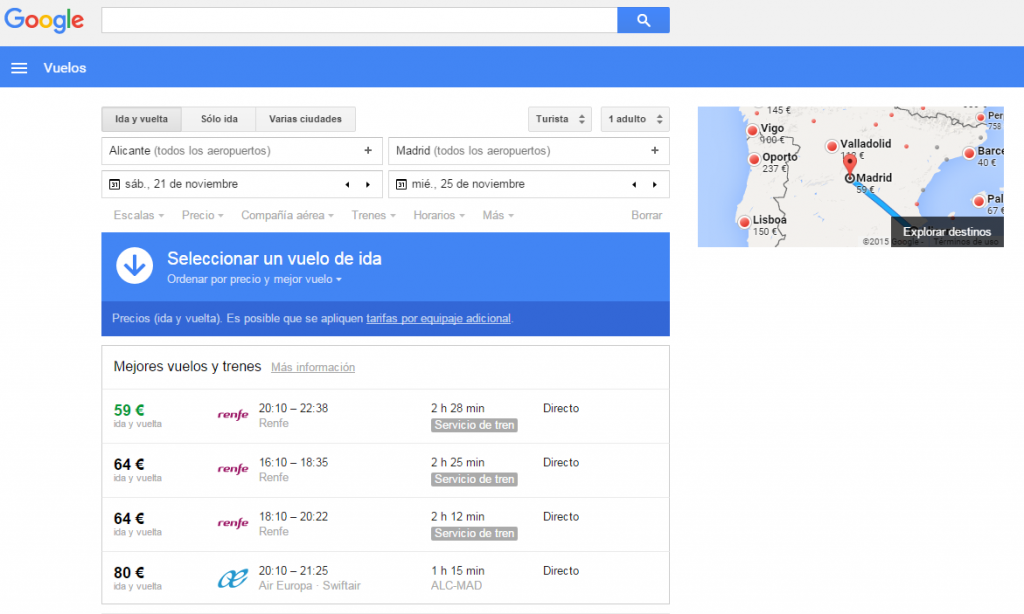Viewport: 1024px width, 614px height.
Task: Open the tarifas por equipaje adicional link
Action: (x=440, y=318)
